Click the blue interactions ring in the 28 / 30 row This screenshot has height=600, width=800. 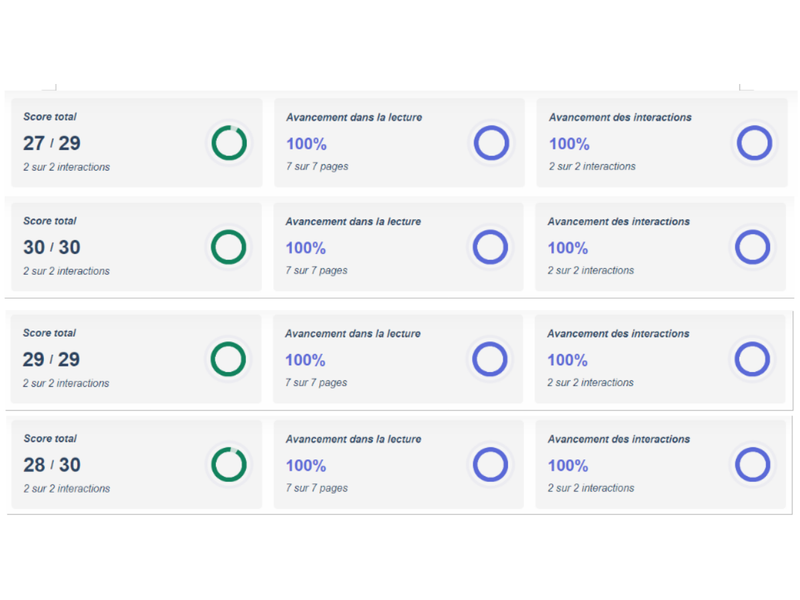pos(752,464)
